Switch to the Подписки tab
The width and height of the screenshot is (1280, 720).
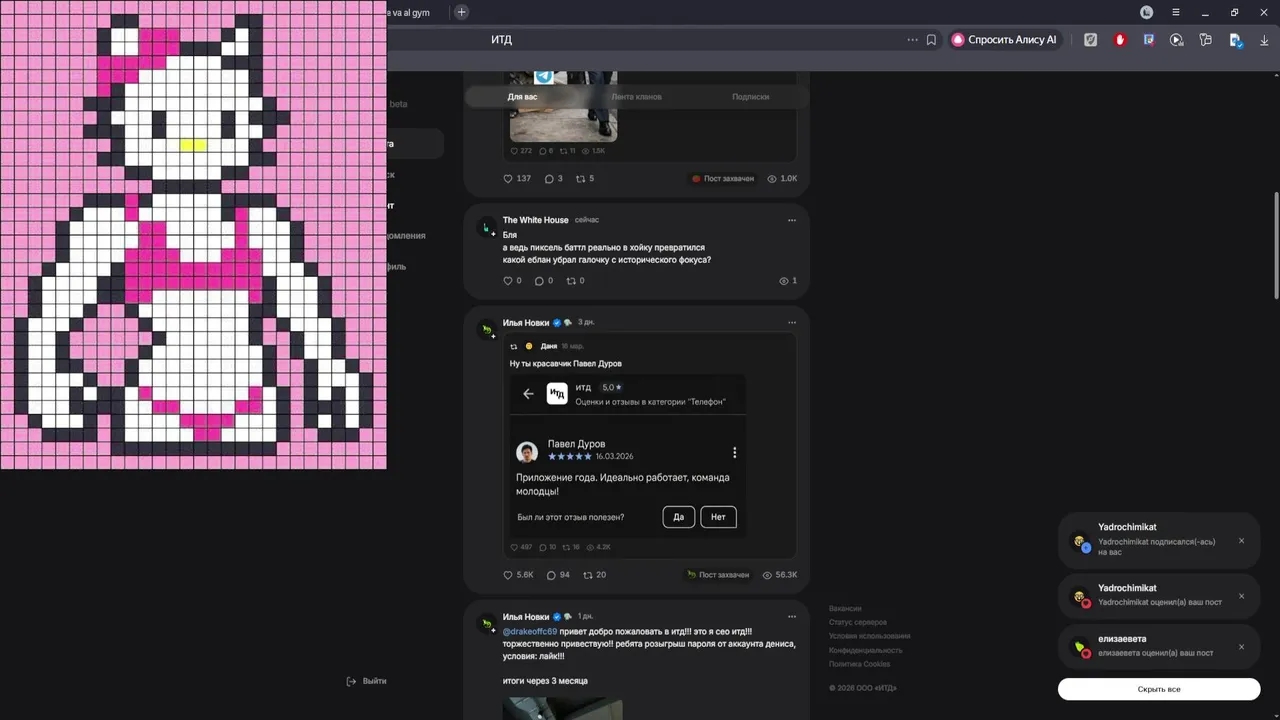750,97
